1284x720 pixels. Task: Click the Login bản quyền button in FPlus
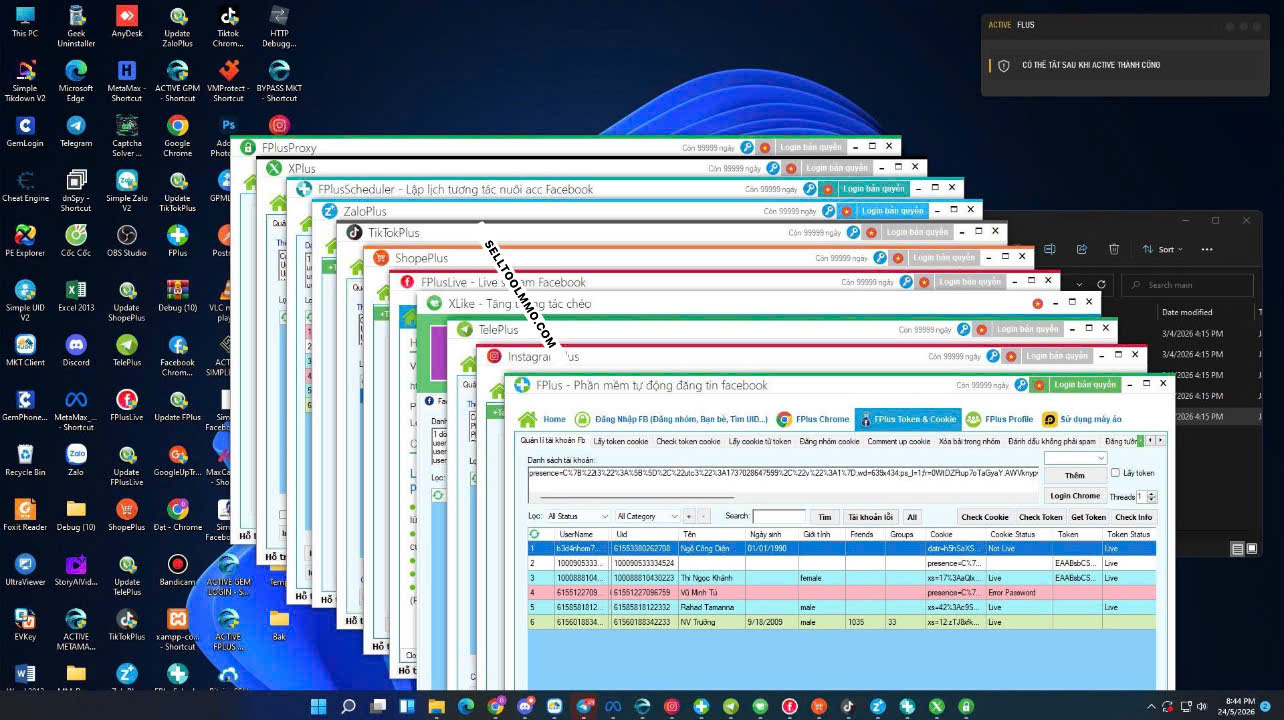1084,385
